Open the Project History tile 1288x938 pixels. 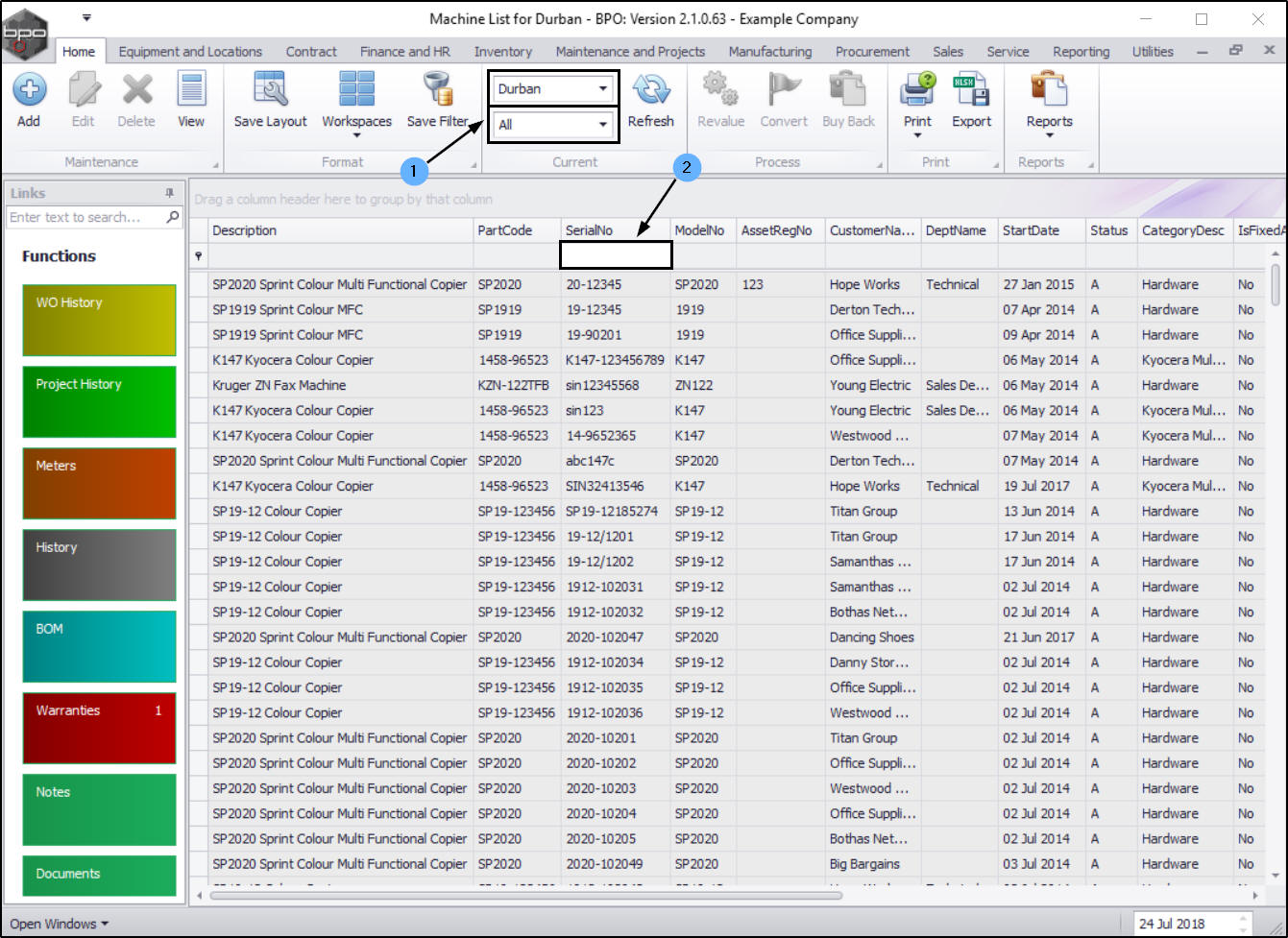point(99,401)
